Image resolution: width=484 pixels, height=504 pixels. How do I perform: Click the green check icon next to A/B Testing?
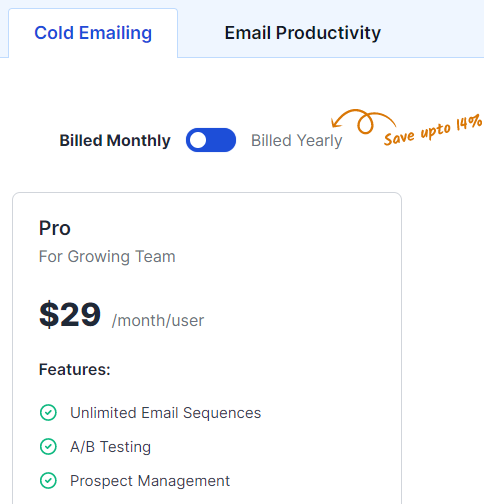(x=48, y=447)
